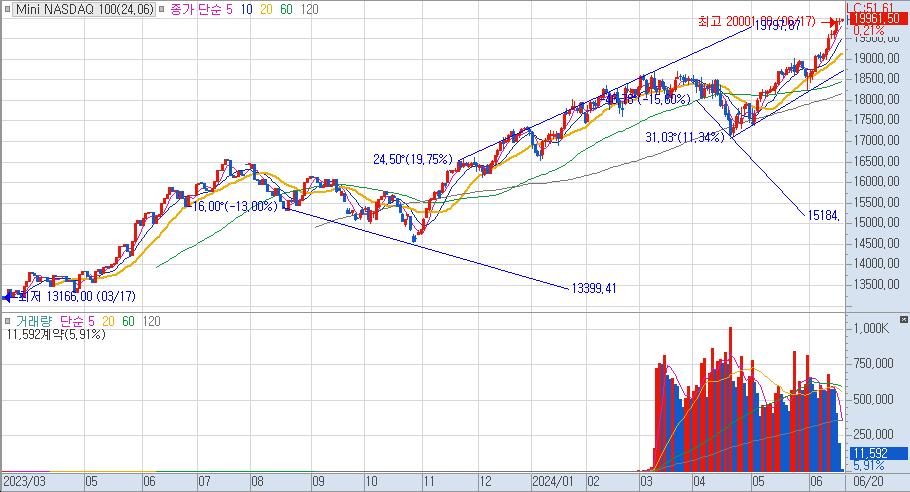Image resolution: width=910 pixels, height=492 pixels.
Task: Click the 31,03°(11,34%) trendline annotation
Action: coord(685,137)
